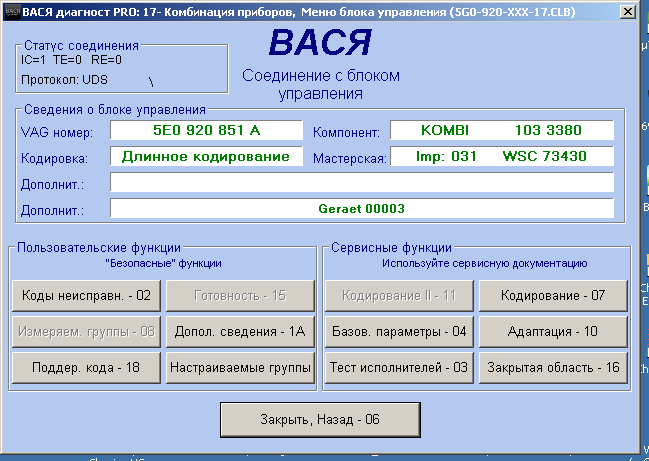
Task: Click the Geraet 00003 field
Action: pos(362,208)
